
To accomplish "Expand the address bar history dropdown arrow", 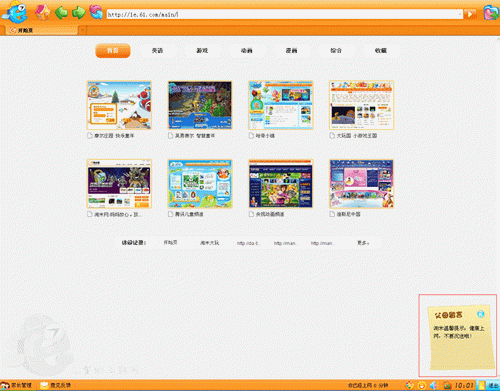I will tap(460, 14).
